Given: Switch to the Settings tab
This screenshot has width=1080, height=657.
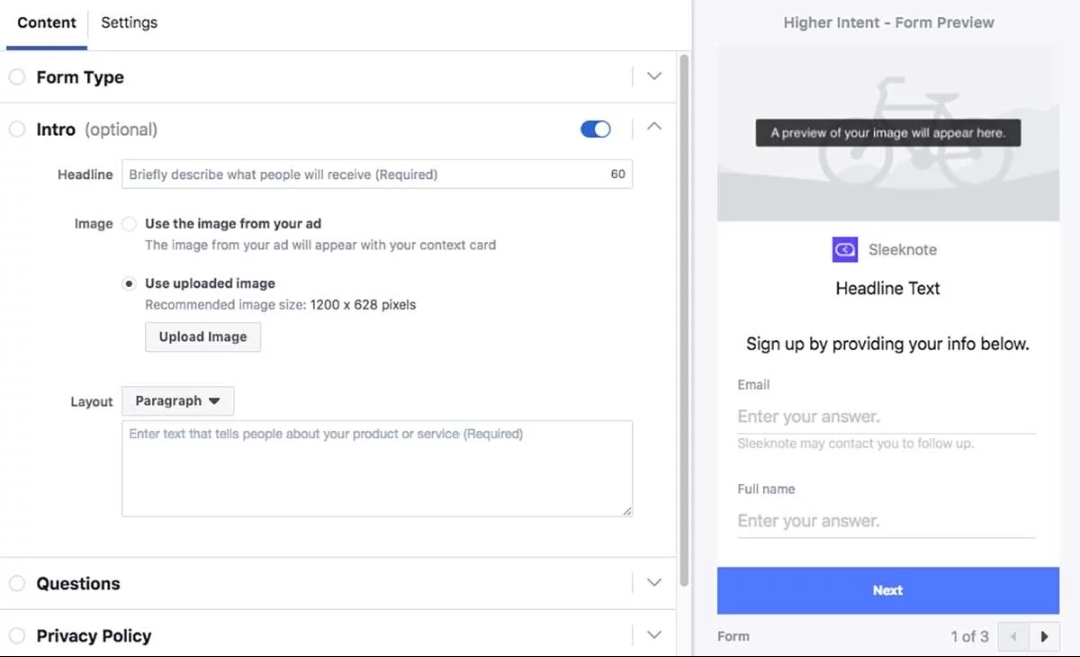Looking at the screenshot, I should tap(129, 23).
